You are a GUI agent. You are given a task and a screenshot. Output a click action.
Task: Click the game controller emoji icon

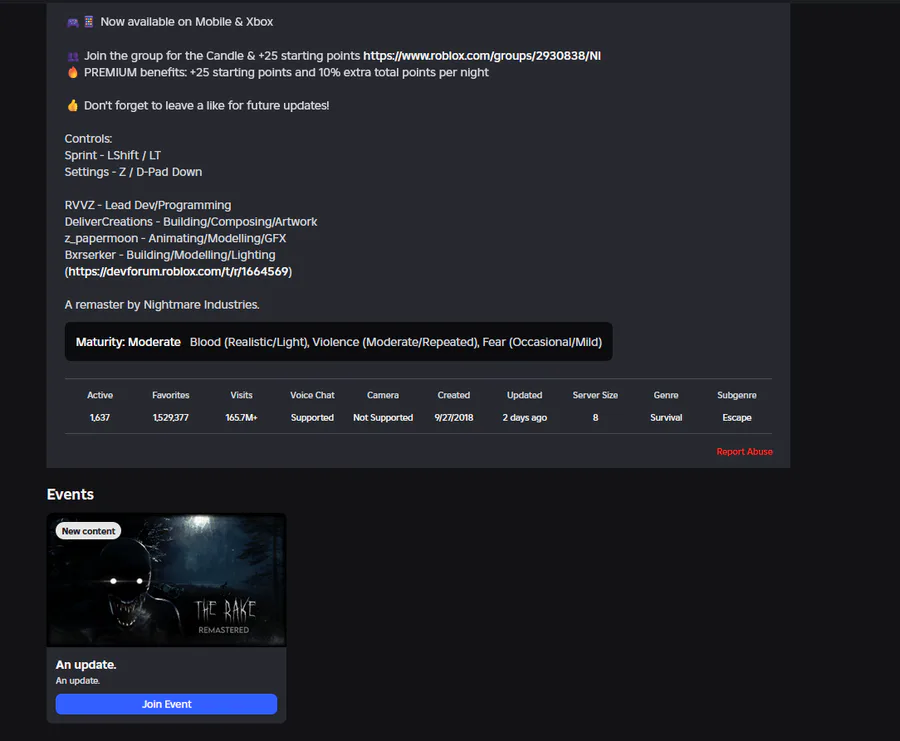pos(73,22)
